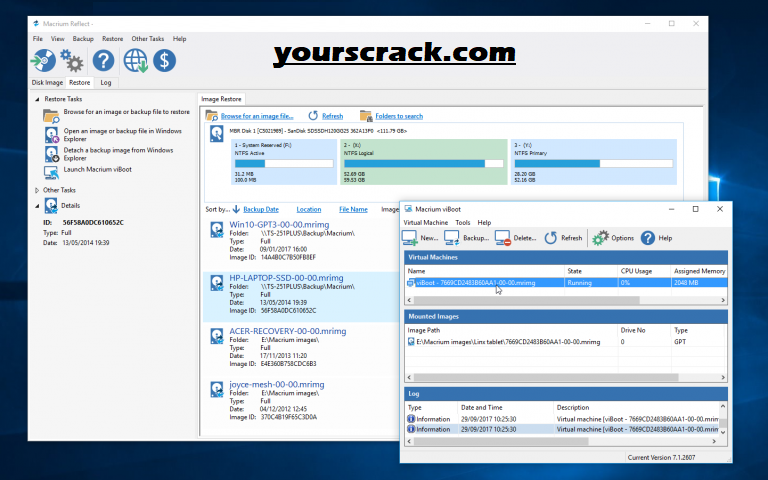This screenshot has width=768, height=480.
Task: Select the System Reserved (F:) partition
Action: tap(284, 162)
